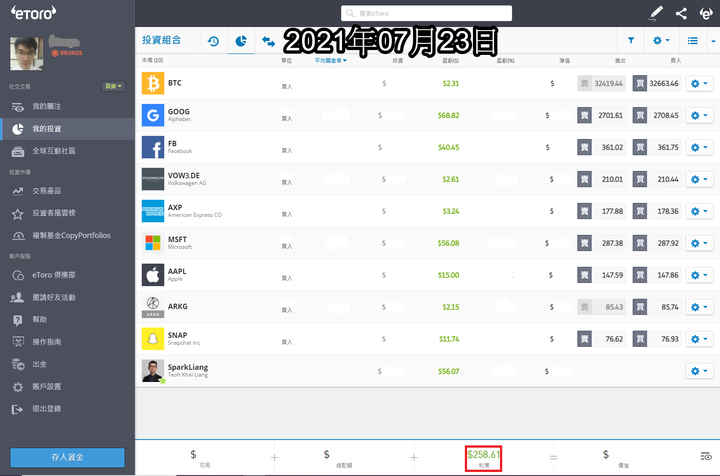This screenshot has height=476, width=720.
Task: Click MSFT buy price 287.92
Action: [657, 243]
